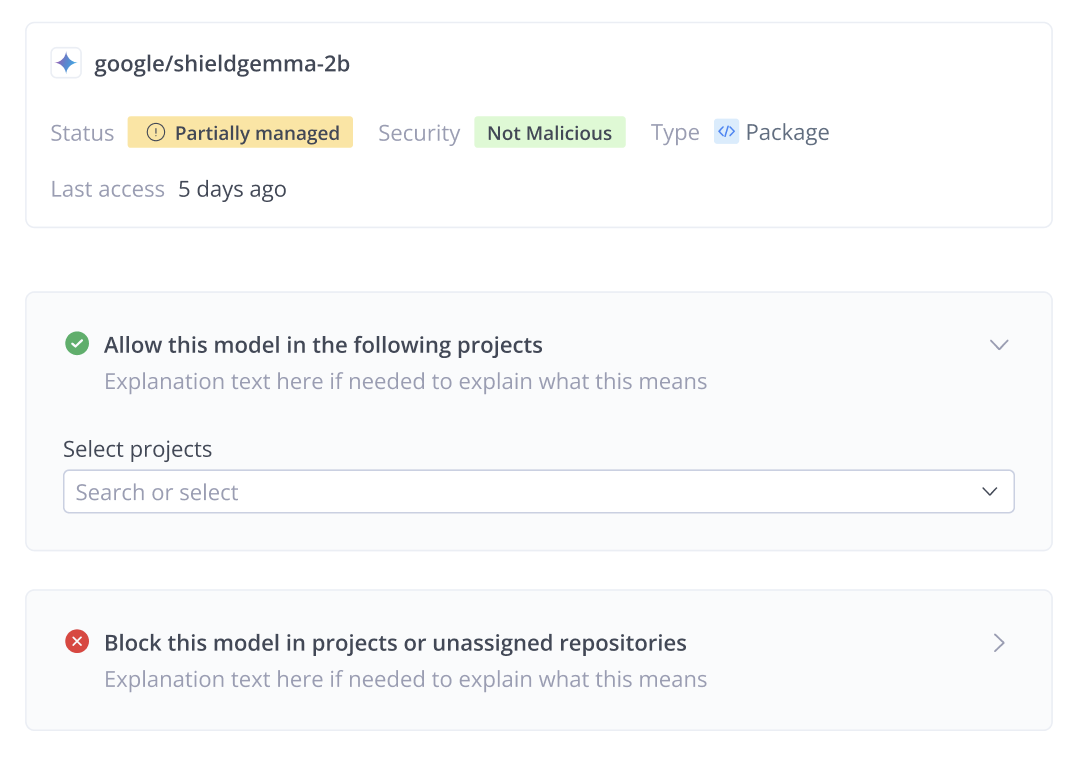
Task: Select the code brackets Package type icon
Action: pyautogui.click(x=725, y=131)
